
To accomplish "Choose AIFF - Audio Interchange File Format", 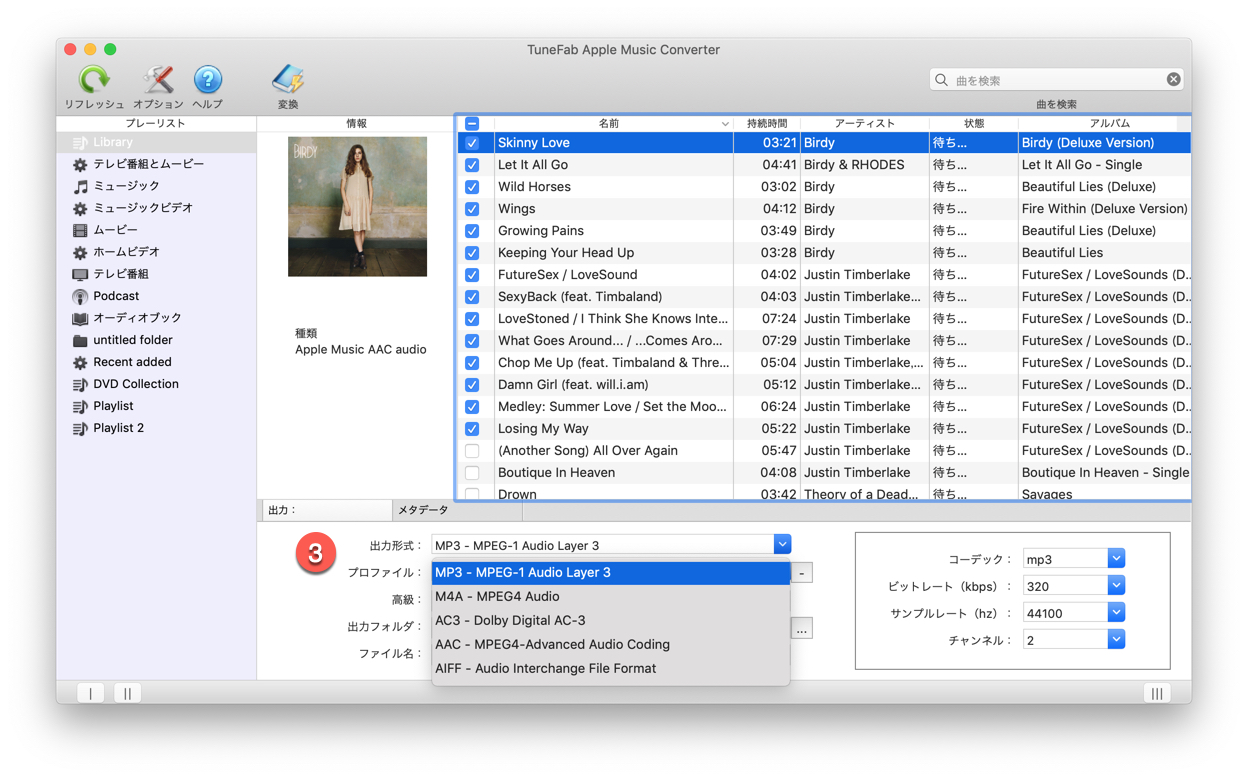I will [x=611, y=669].
